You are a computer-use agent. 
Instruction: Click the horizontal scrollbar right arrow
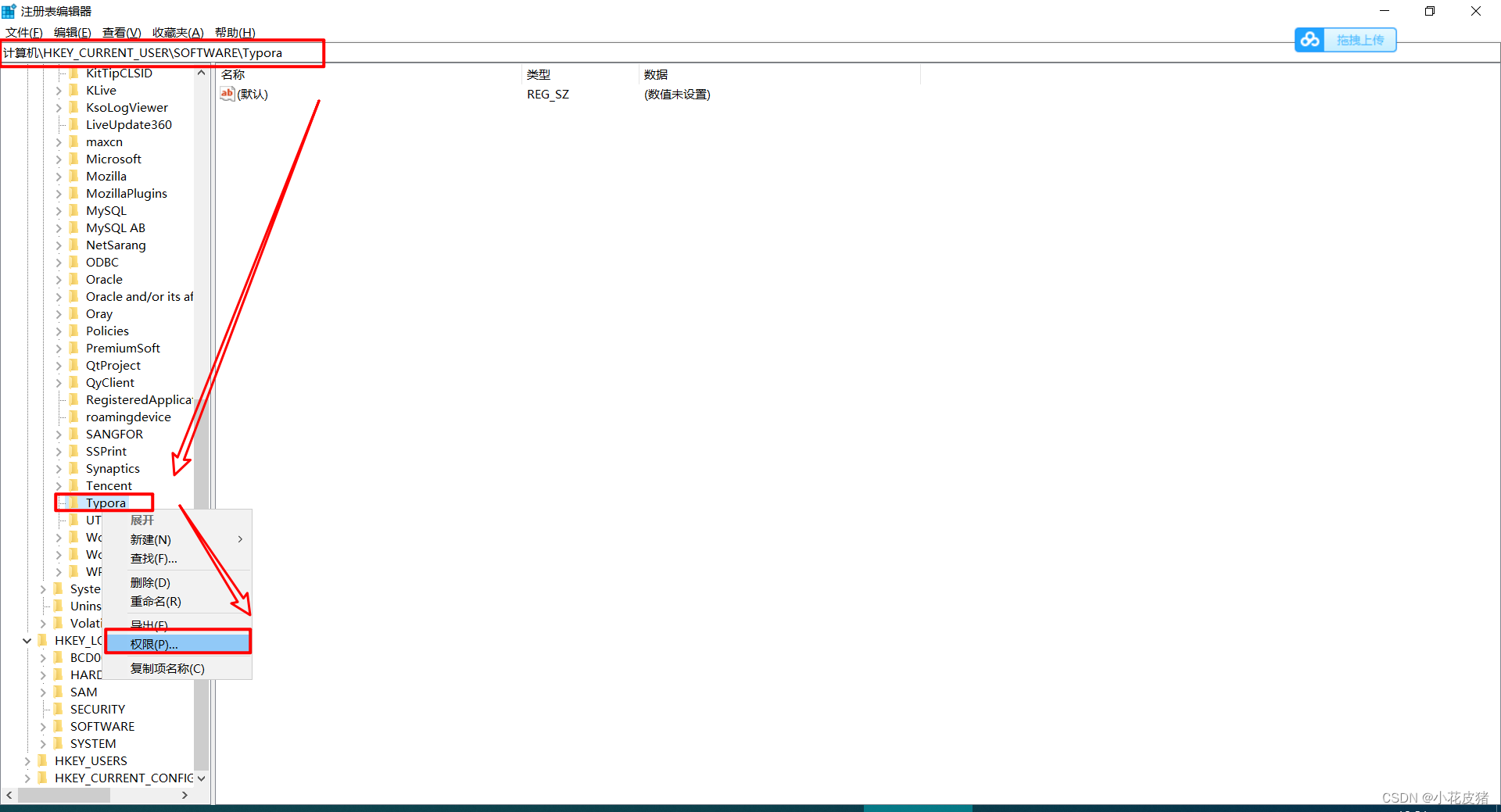tap(184, 795)
